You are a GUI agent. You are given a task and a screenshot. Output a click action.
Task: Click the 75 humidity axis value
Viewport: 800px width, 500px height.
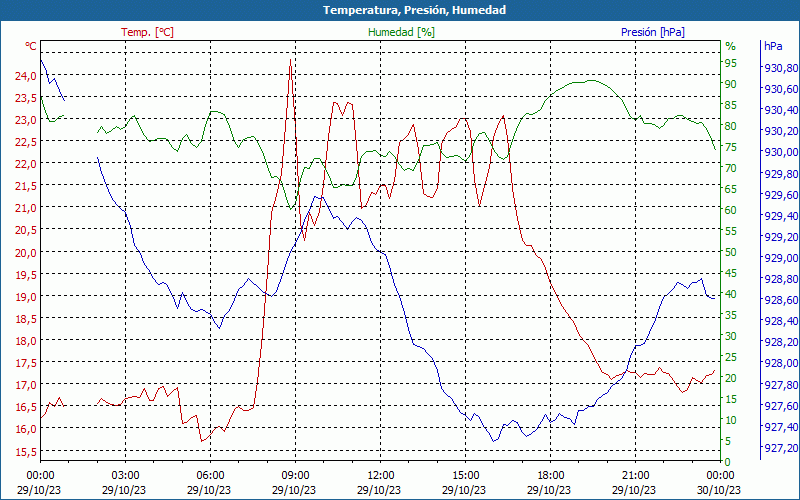(x=731, y=147)
